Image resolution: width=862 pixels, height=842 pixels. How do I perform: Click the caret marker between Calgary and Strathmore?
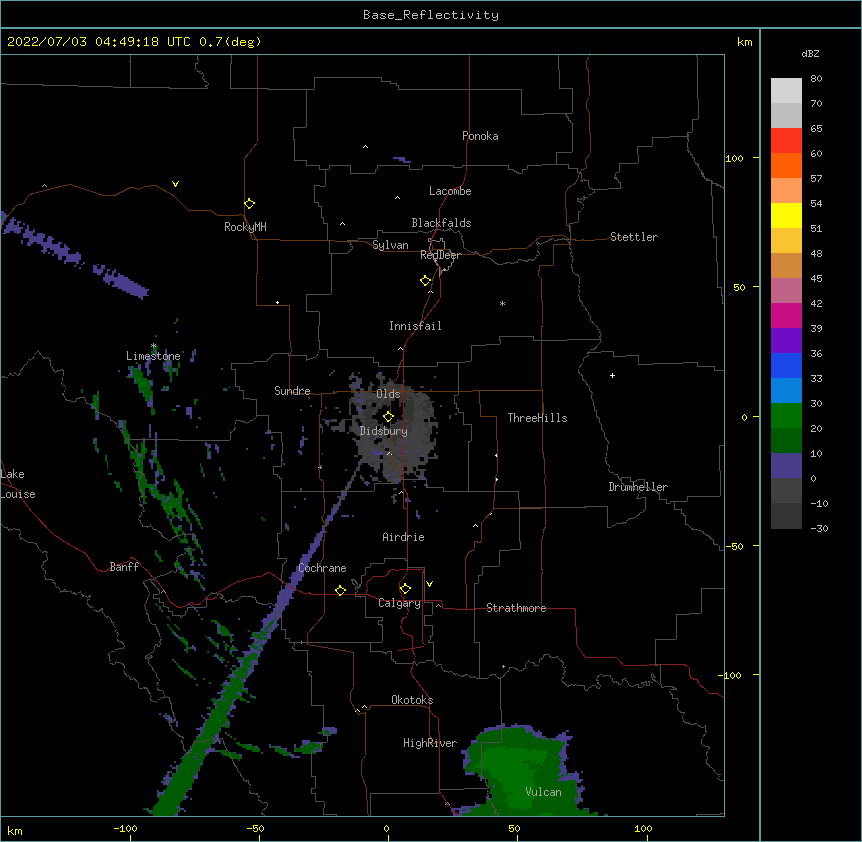tap(438, 605)
